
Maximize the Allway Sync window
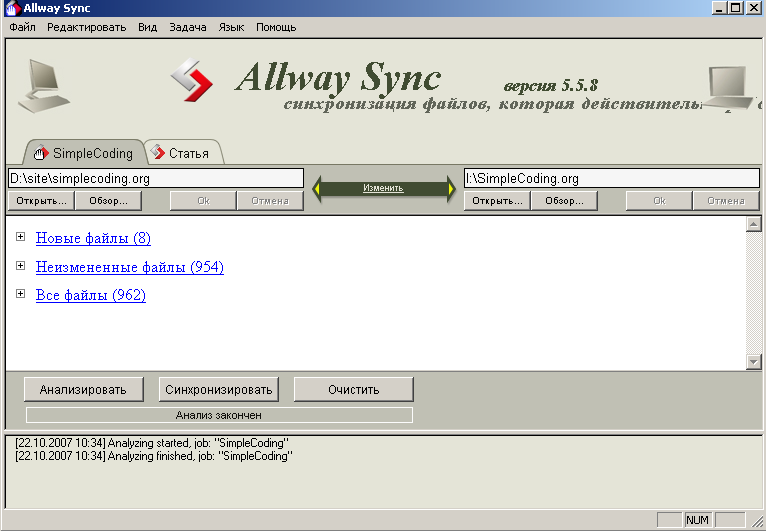pyautogui.click(x=735, y=8)
